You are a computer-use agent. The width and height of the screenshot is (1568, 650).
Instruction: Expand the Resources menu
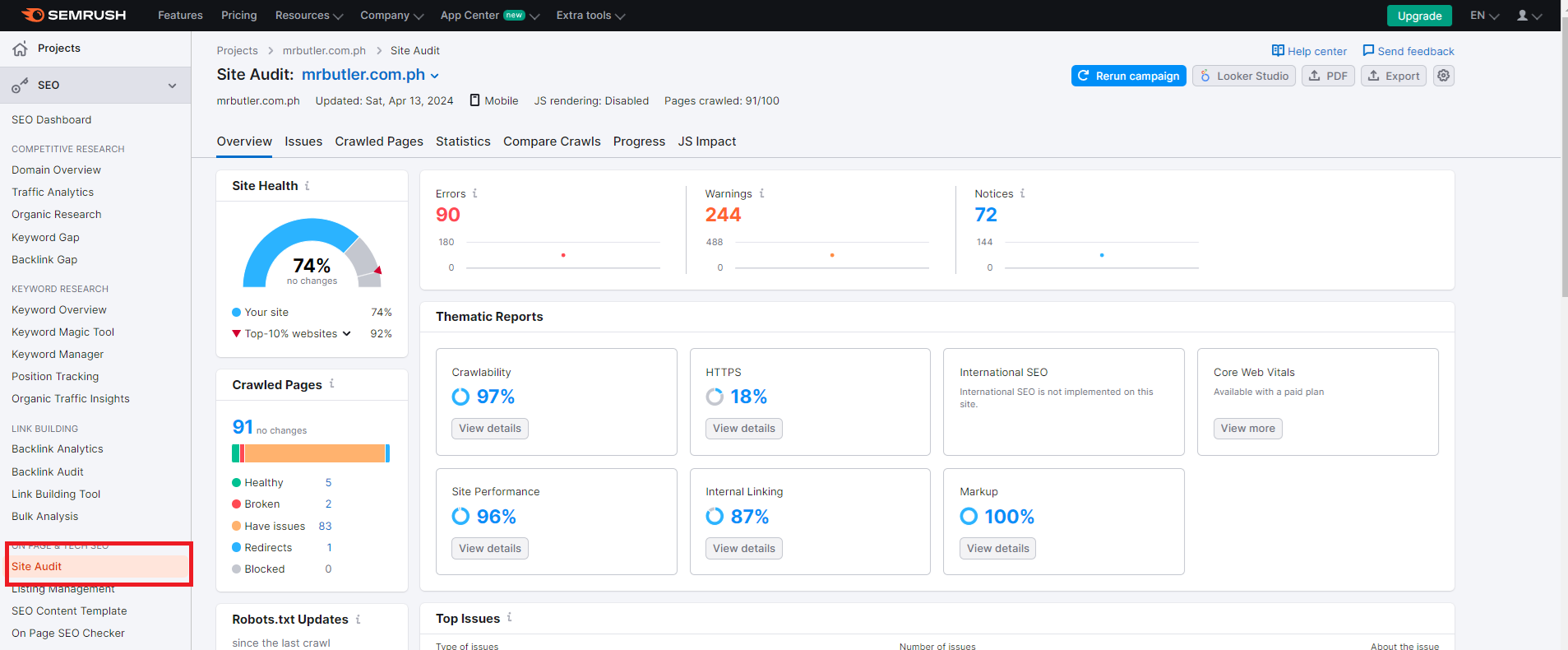tap(309, 16)
